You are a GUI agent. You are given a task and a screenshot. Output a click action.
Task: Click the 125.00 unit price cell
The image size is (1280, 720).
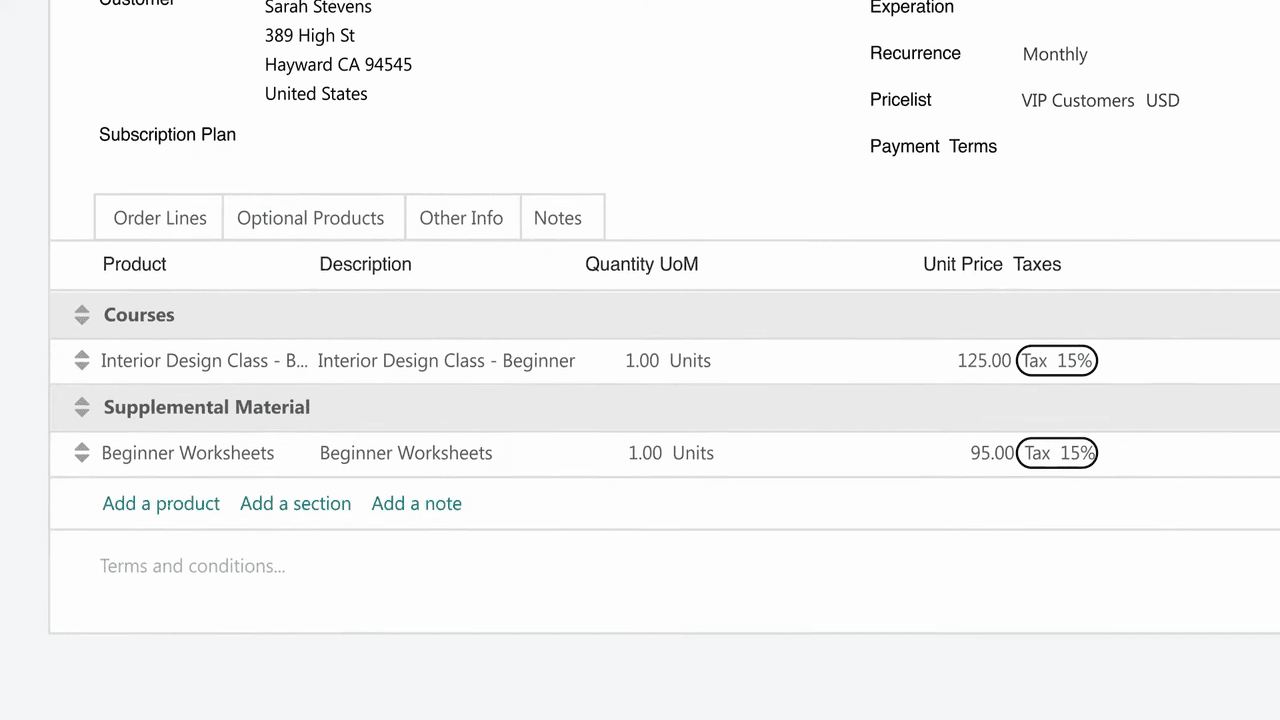pos(983,361)
